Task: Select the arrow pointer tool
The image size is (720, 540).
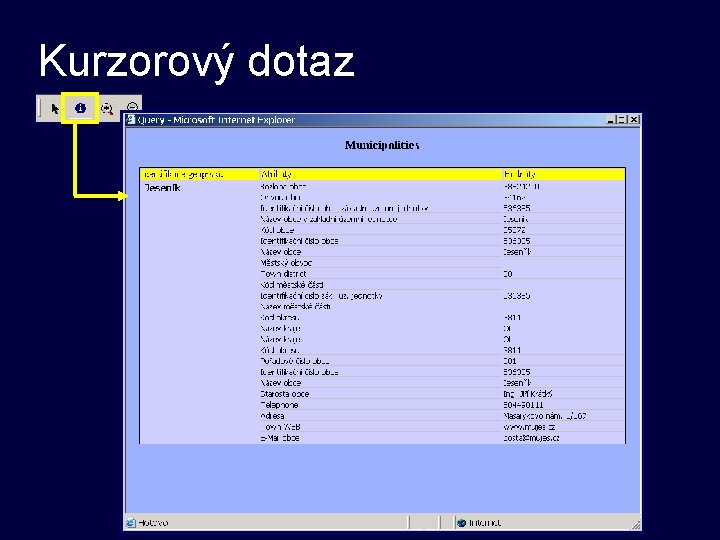Action: pyautogui.click(x=55, y=109)
